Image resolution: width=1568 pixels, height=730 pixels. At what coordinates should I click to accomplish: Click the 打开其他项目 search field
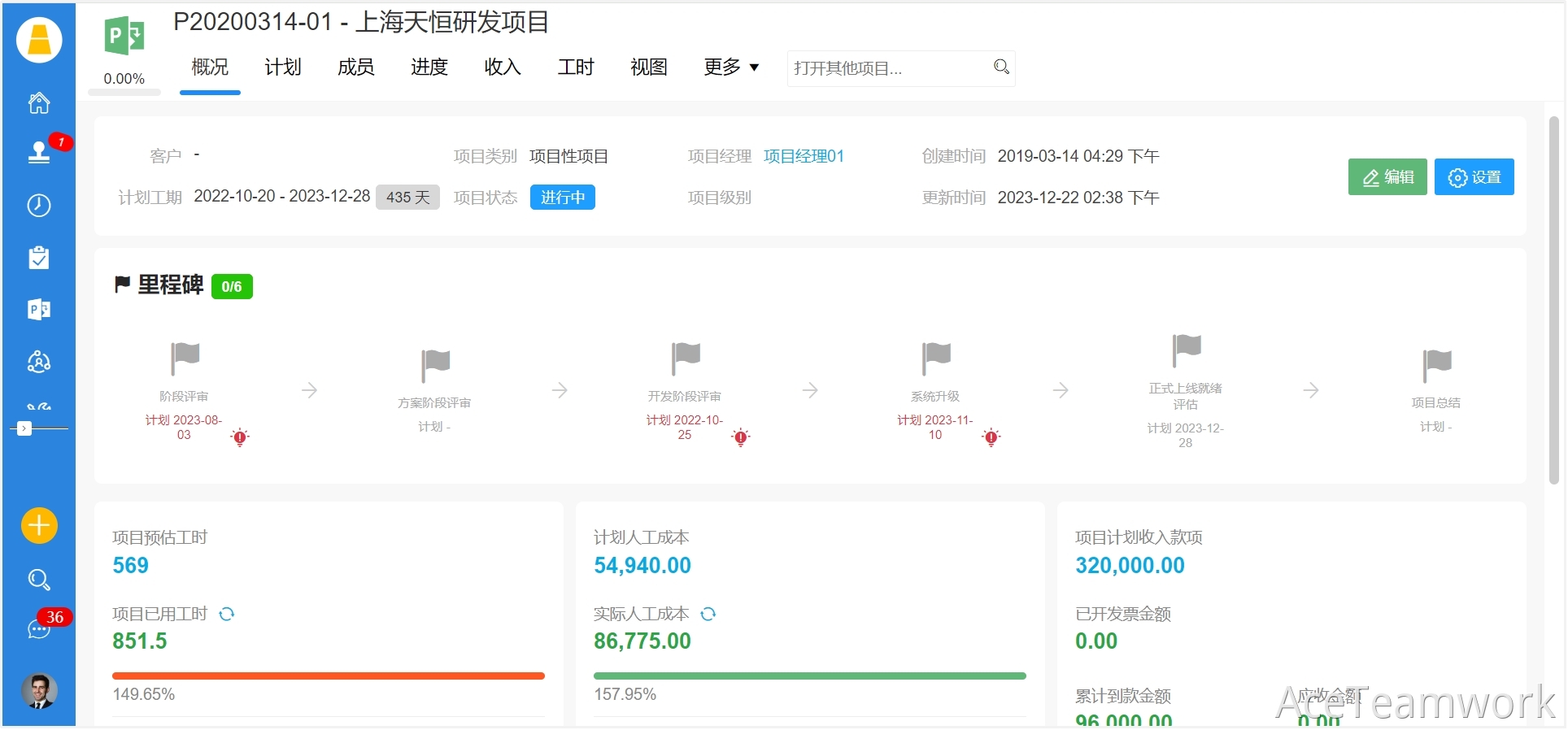(890, 68)
